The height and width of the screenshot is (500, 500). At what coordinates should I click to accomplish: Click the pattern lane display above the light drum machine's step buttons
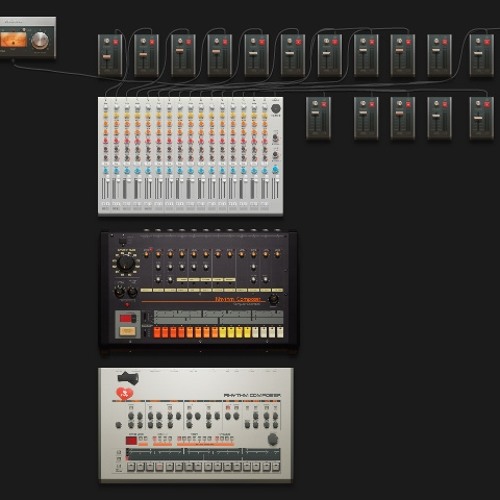pyautogui.click(x=203, y=455)
